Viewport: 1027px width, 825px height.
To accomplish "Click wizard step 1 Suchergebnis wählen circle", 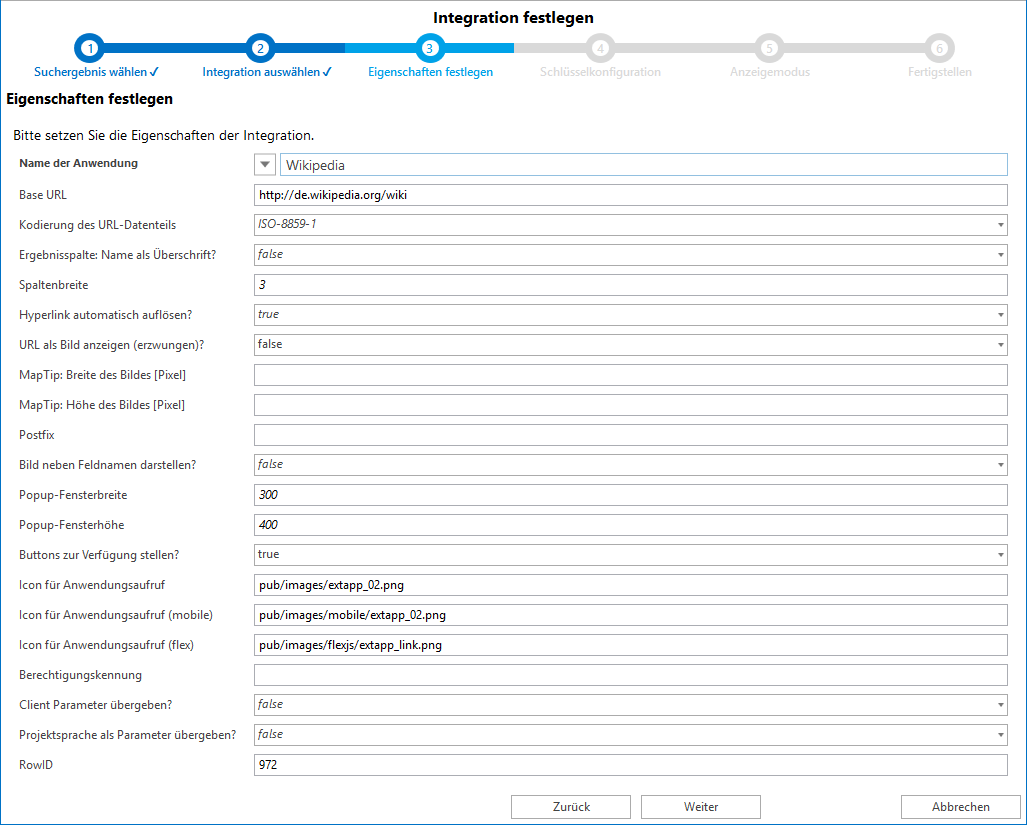I will 90,48.
